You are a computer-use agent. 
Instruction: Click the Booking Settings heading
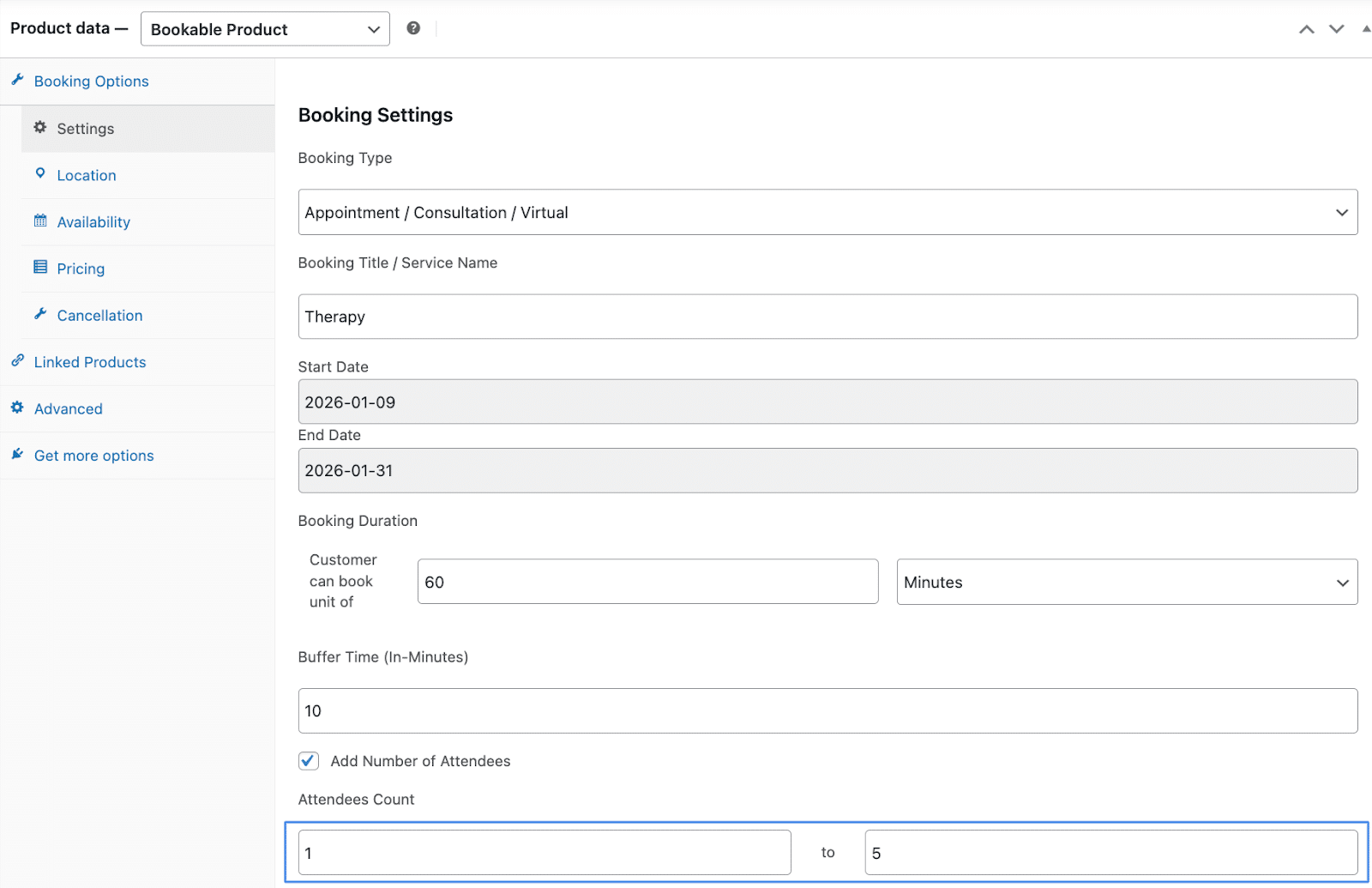click(x=376, y=115)
